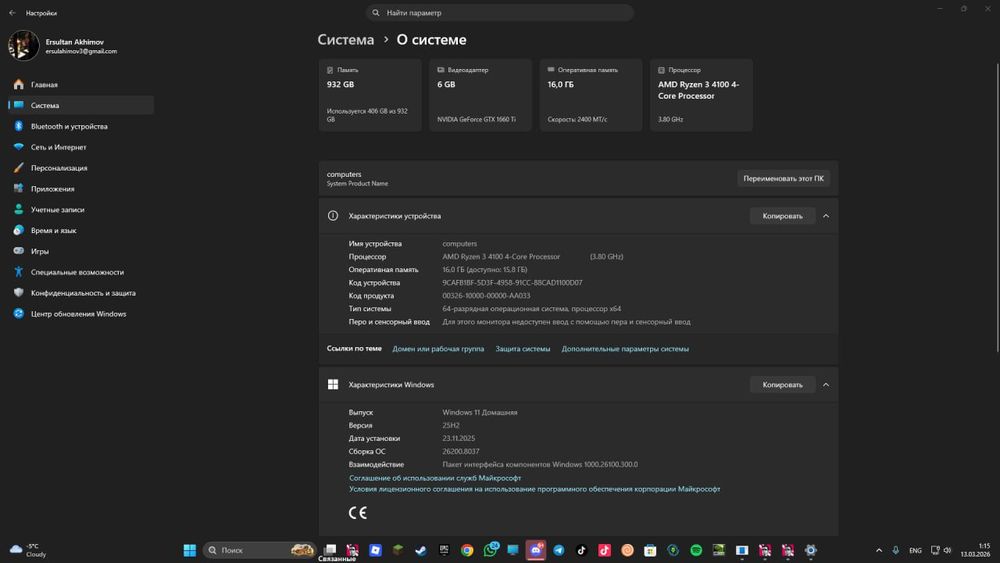Click the Система breadcrumb link

pyautogui.click(x=346, y=40)
